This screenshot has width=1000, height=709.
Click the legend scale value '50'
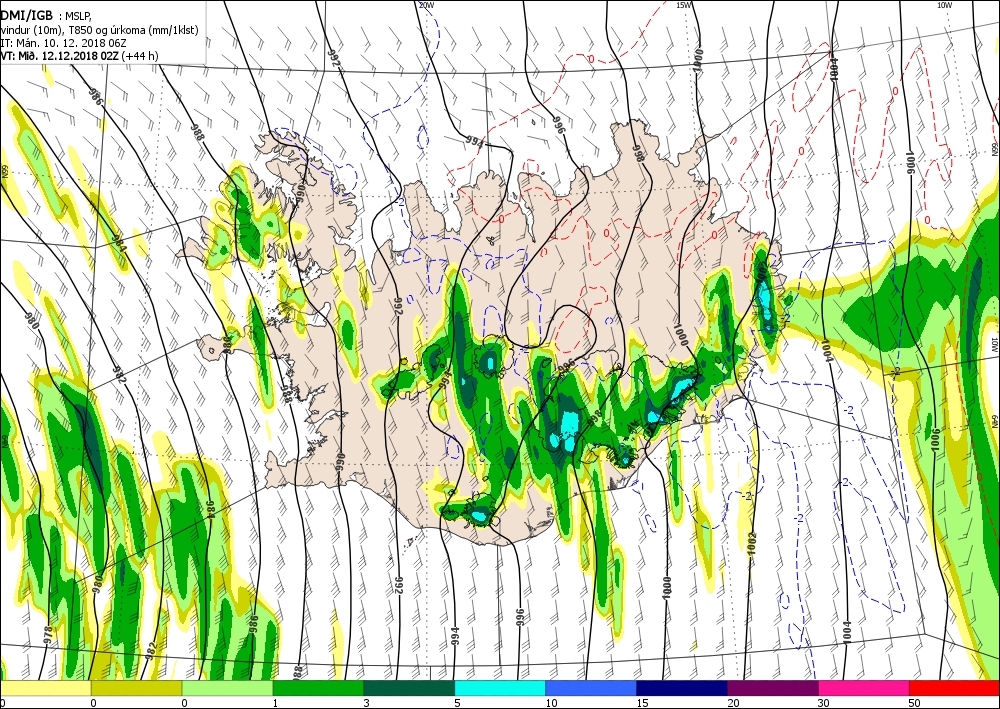[x=915, y=703]
